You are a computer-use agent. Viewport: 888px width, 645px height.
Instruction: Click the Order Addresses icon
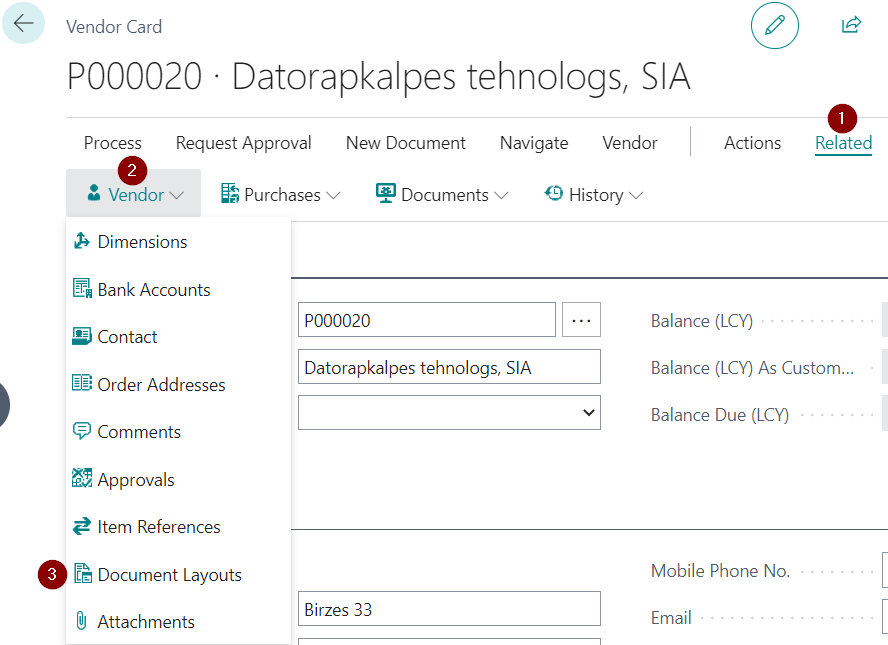[82, 384]
